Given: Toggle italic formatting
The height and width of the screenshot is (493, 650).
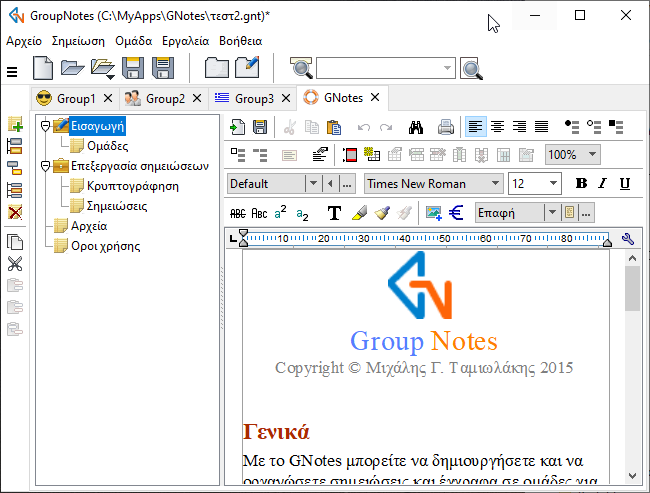Looking at the screenshot, I should pyautogui.click(x=603, y=183).
